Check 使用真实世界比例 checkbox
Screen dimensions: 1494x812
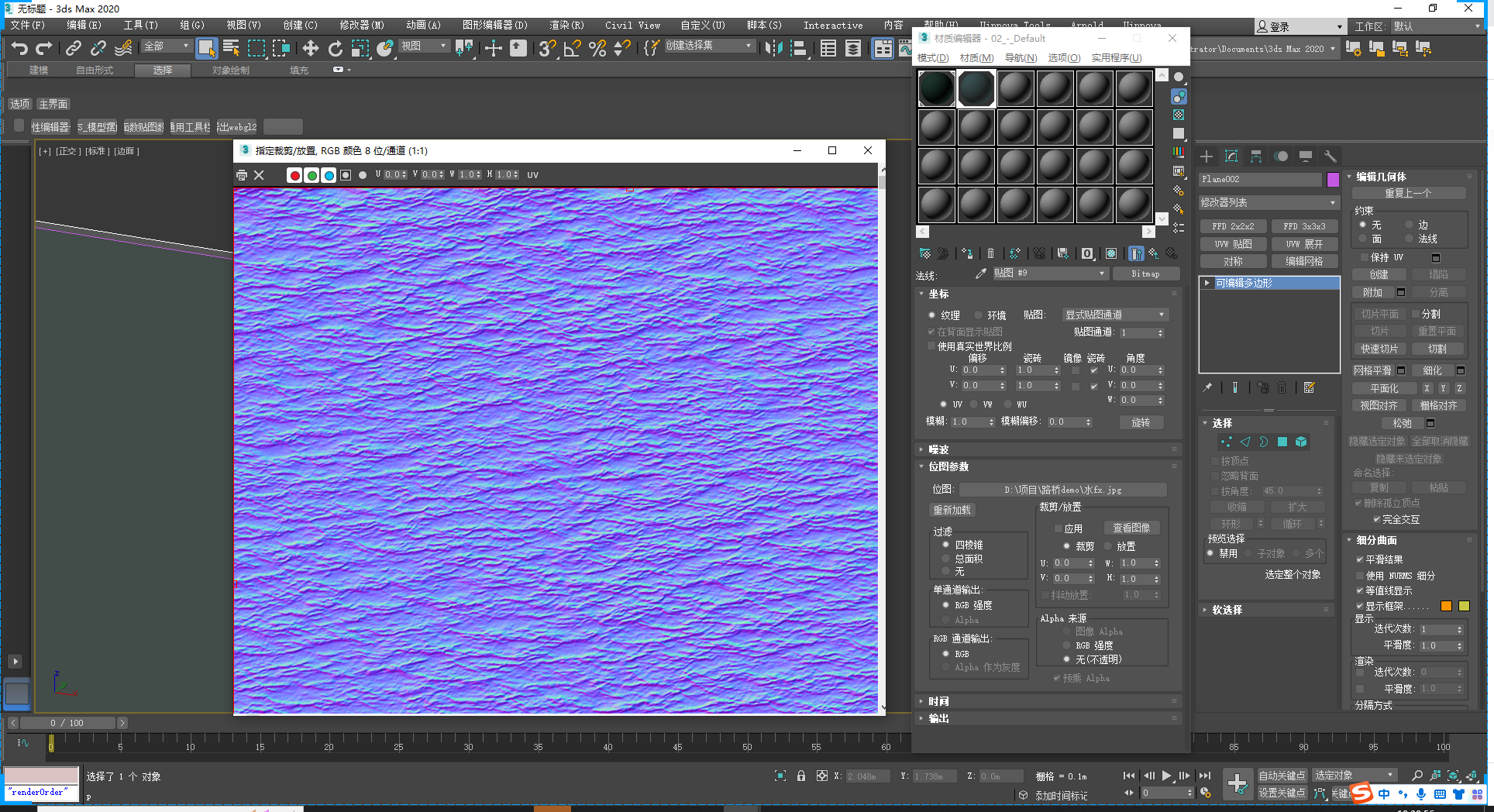click(x=931, y=346)
